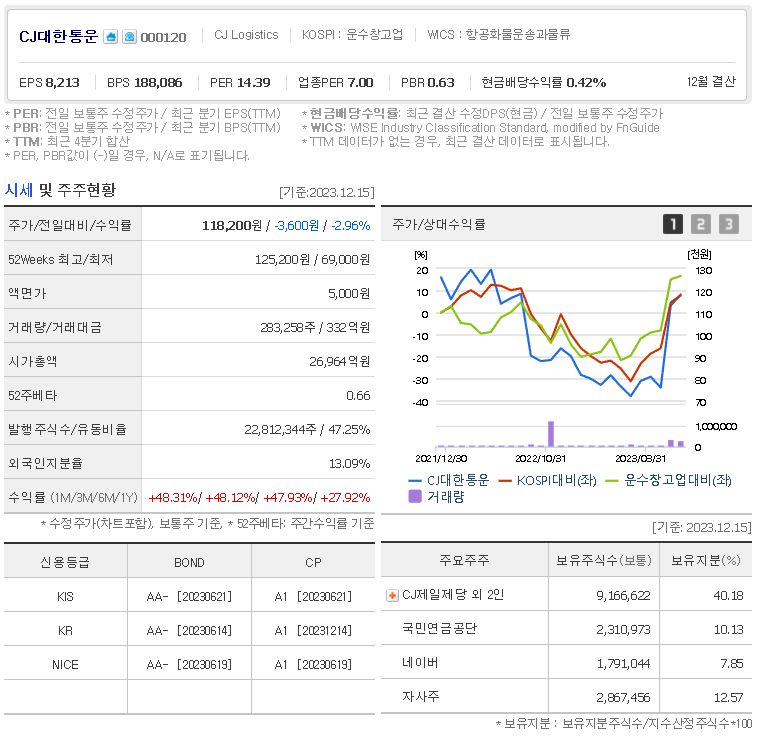Screen dimensions: 760x745
Task: Click +48.31% 1M return value
Action: pos(174,498)
